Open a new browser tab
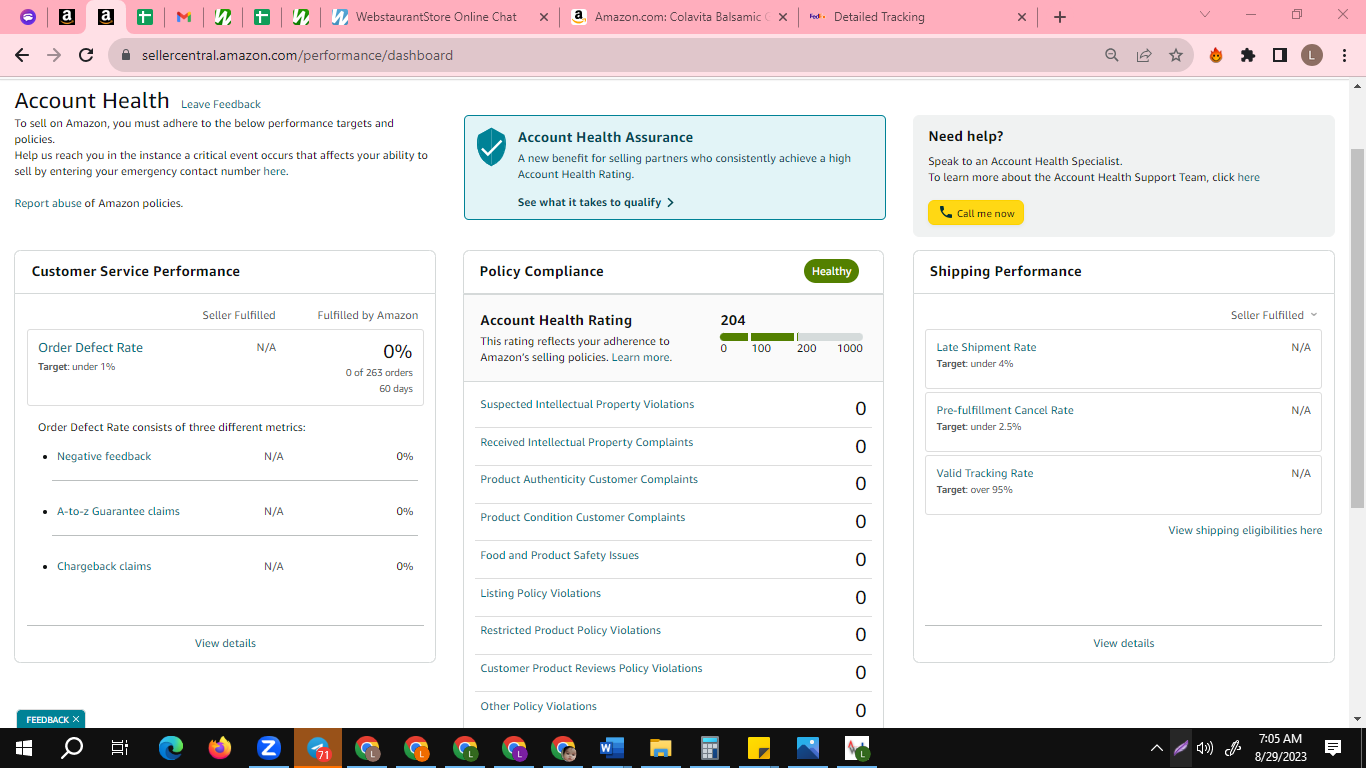 1060,17
